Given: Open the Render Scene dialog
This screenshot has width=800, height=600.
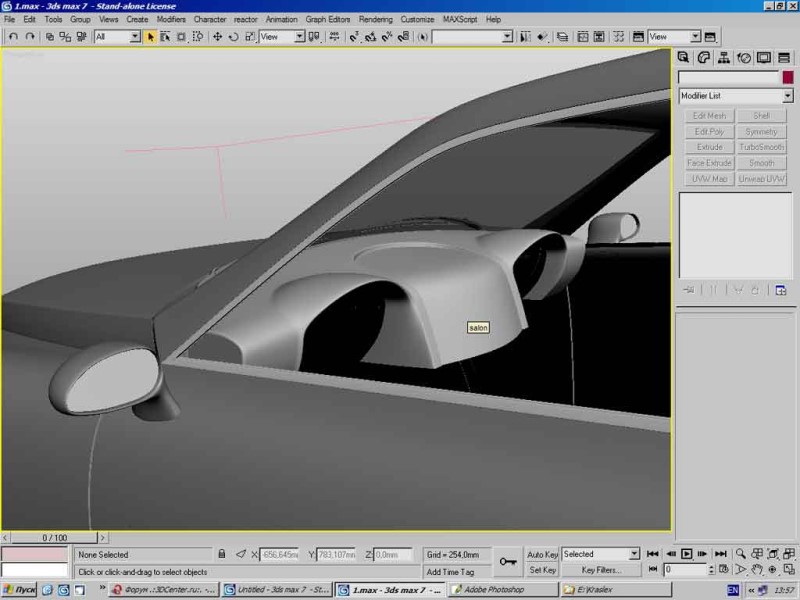Looking at the screenshot, I should (638, 37).
